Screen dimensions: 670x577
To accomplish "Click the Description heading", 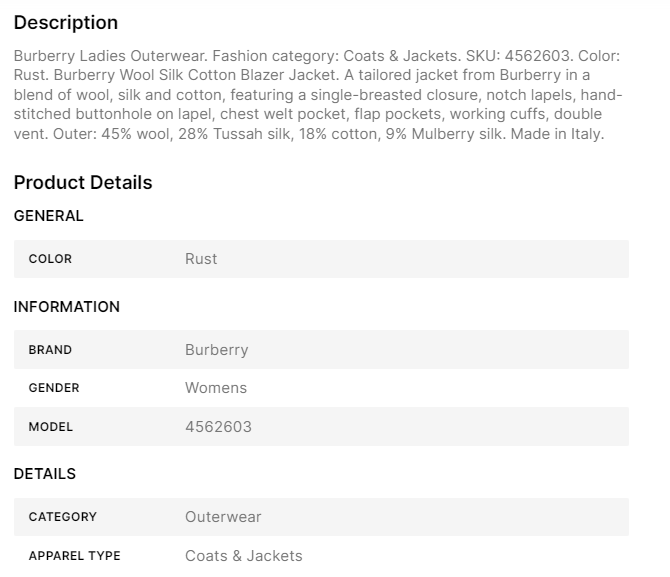I will (x=66, y=22).
